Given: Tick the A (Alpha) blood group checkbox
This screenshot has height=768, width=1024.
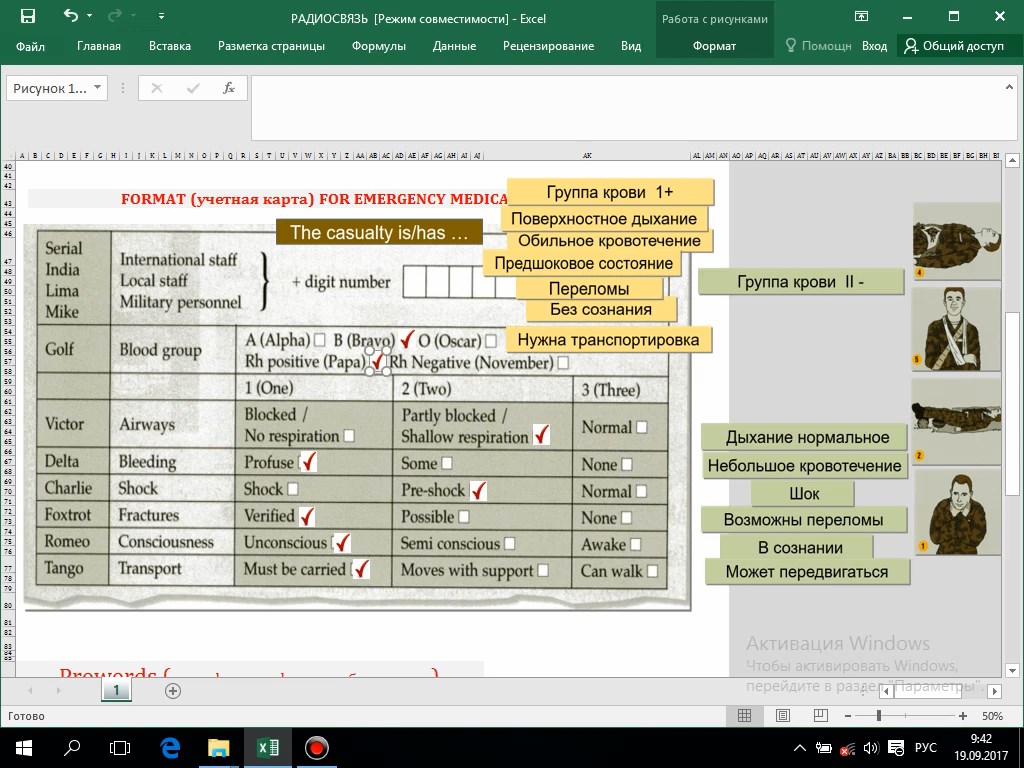Looking at the screenshot, I should pos(319,340).
